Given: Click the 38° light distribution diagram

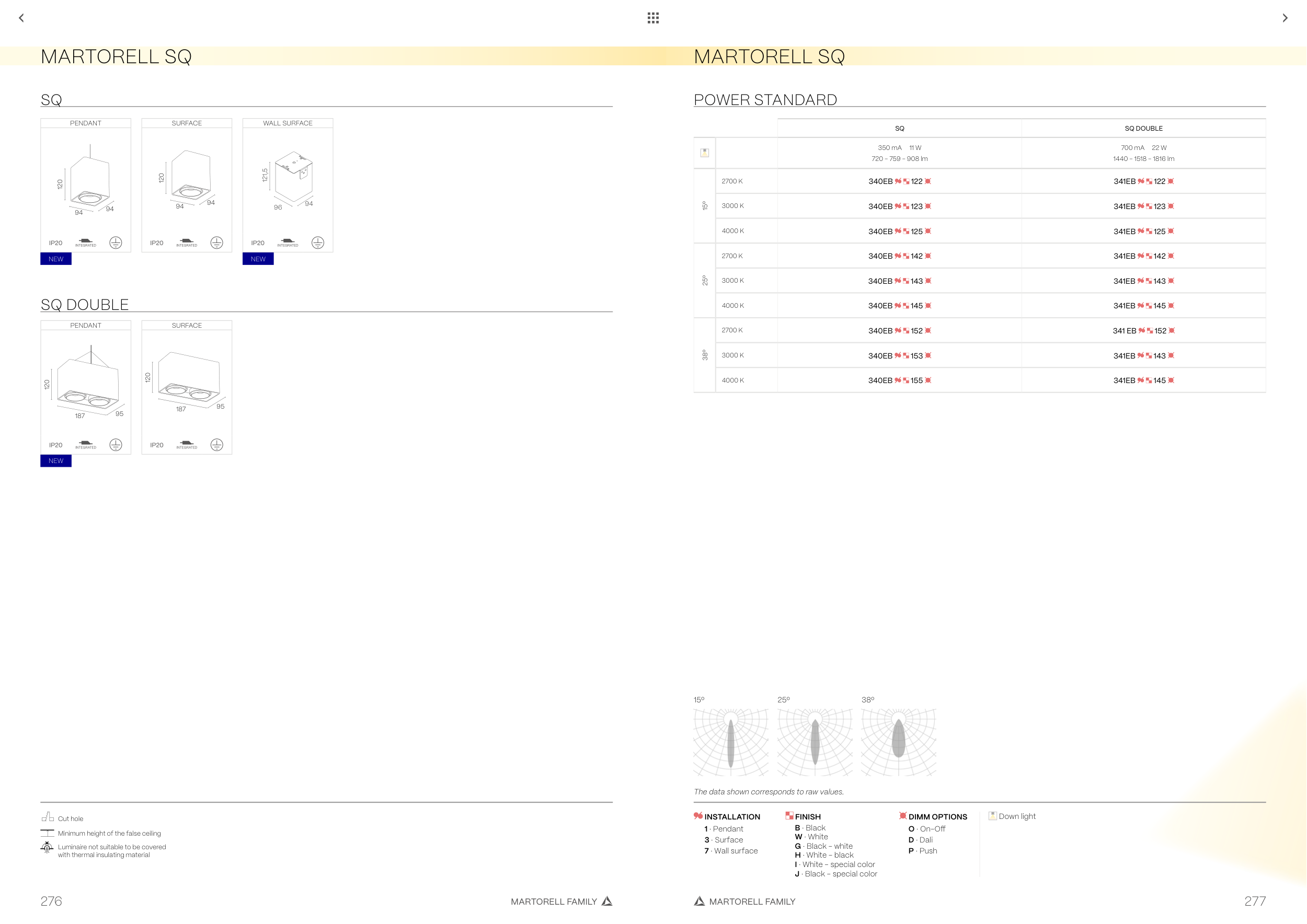Looking at the screenshot, I should click(x=898, y=742).
